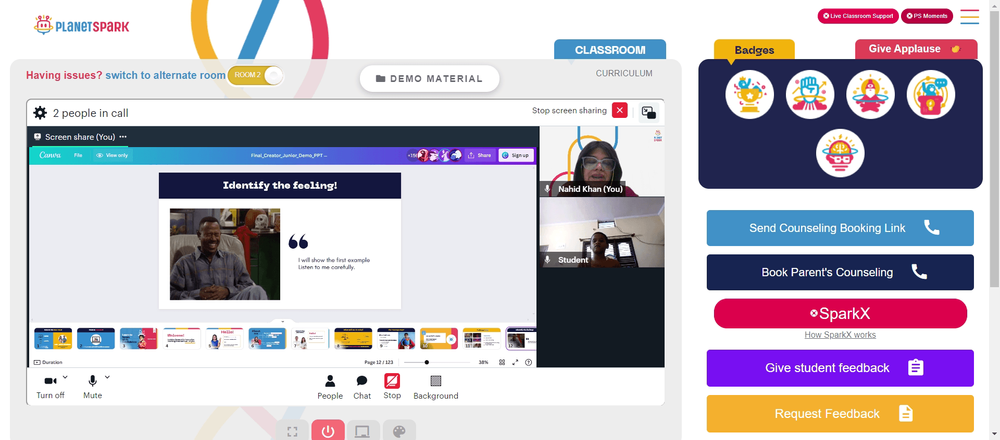Click the PlanetSpark logo
Screen dimensions: 1000x440
(x=81, y=26)
